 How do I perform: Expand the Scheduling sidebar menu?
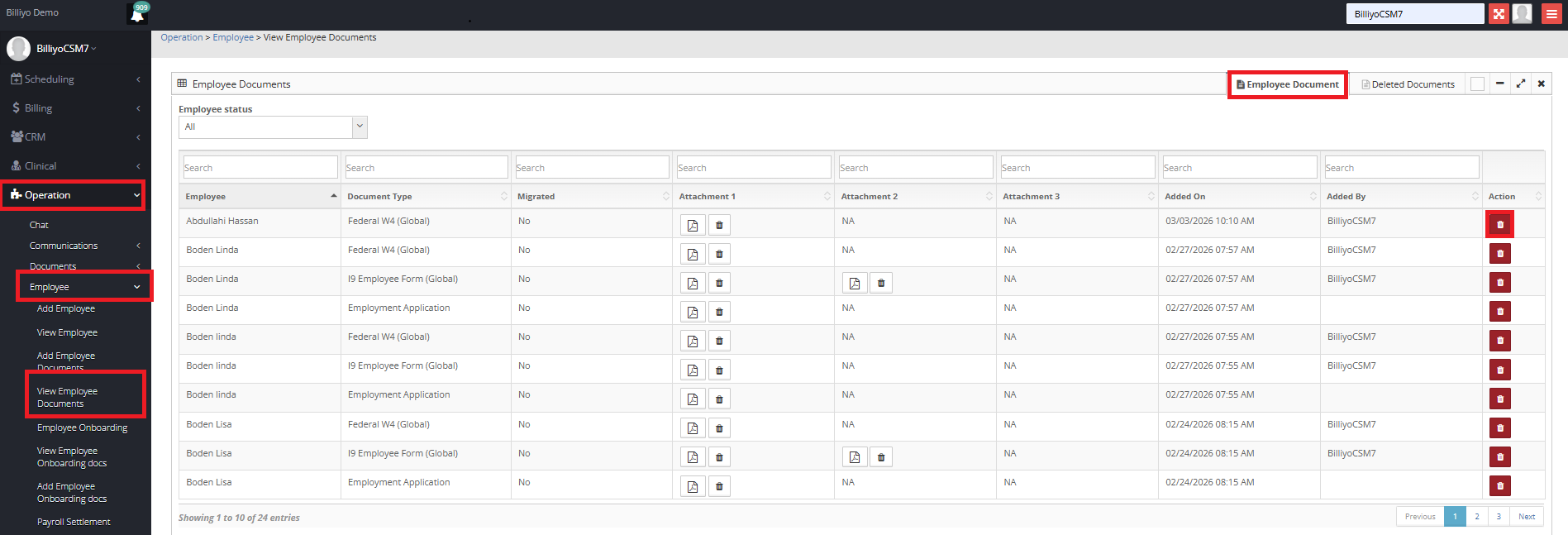(75, 79)
